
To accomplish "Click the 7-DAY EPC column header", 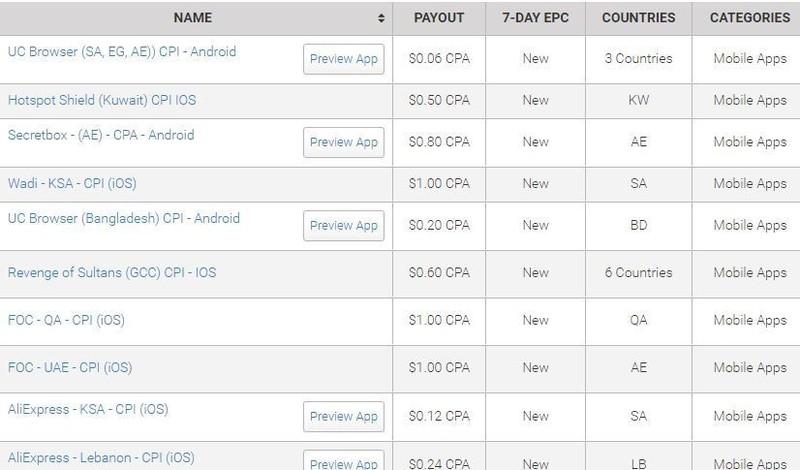I will [536, 18].
